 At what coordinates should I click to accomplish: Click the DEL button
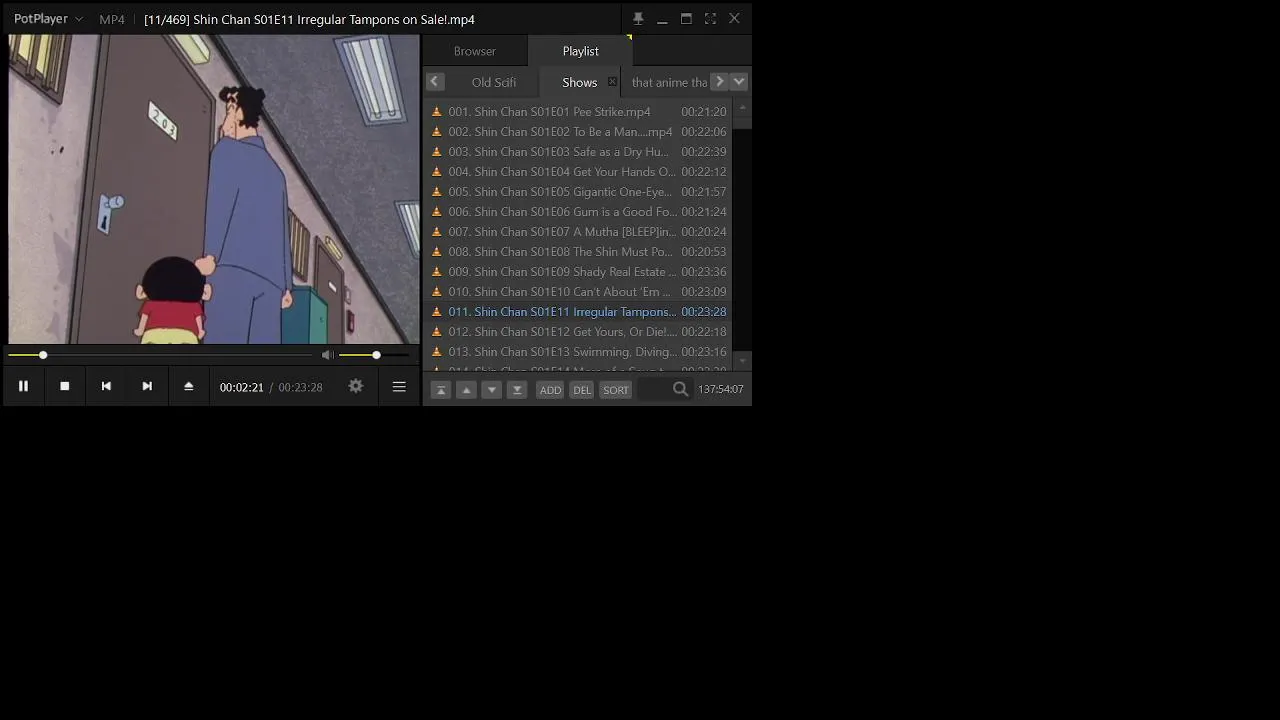[582, 390]
